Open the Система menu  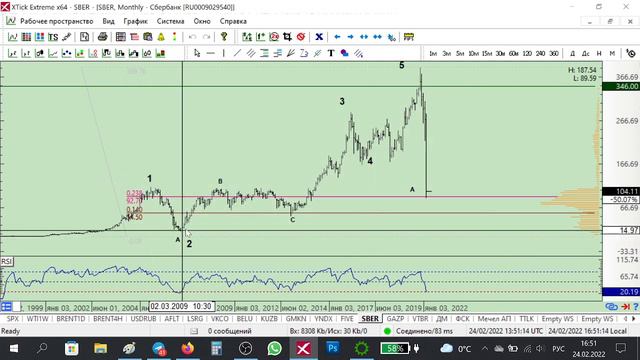(x=170, y=21)
